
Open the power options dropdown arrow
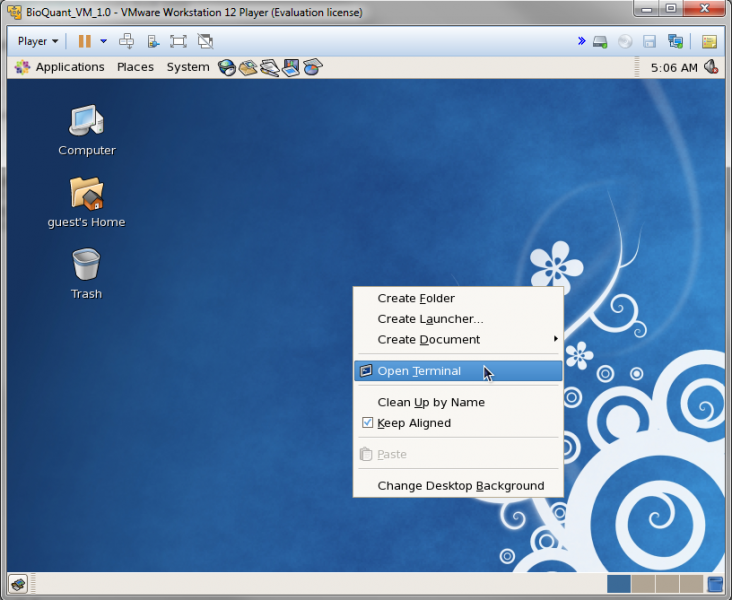tap(104, 42)
